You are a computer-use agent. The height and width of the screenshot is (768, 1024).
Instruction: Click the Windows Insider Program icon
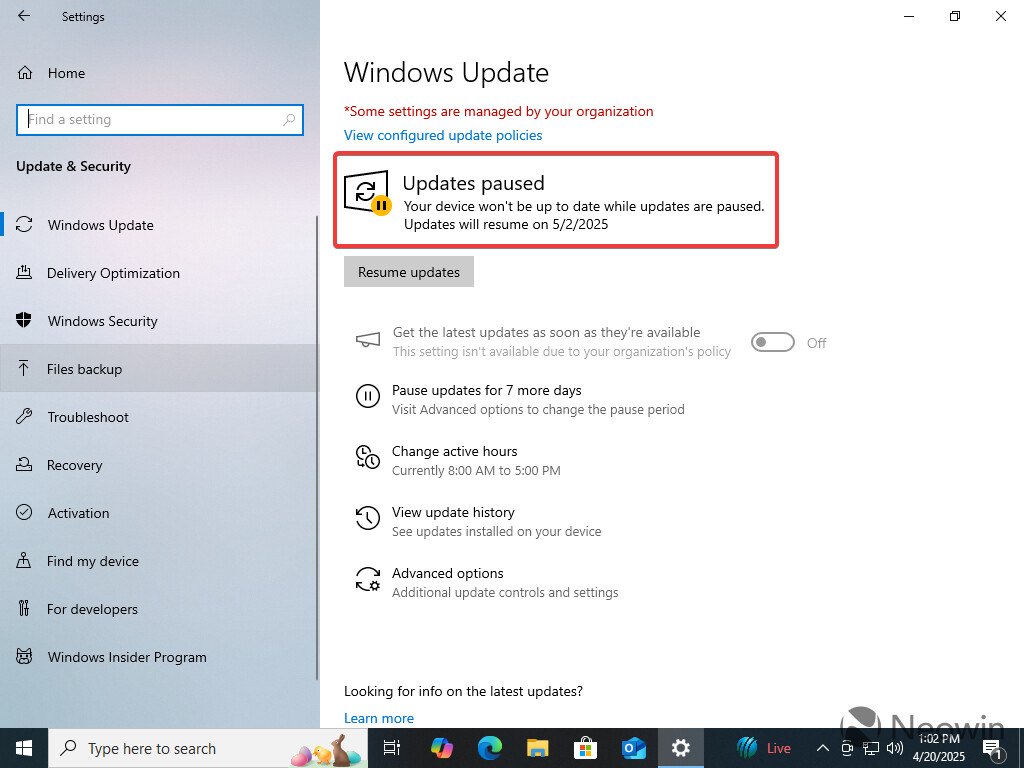click(22, 657)
